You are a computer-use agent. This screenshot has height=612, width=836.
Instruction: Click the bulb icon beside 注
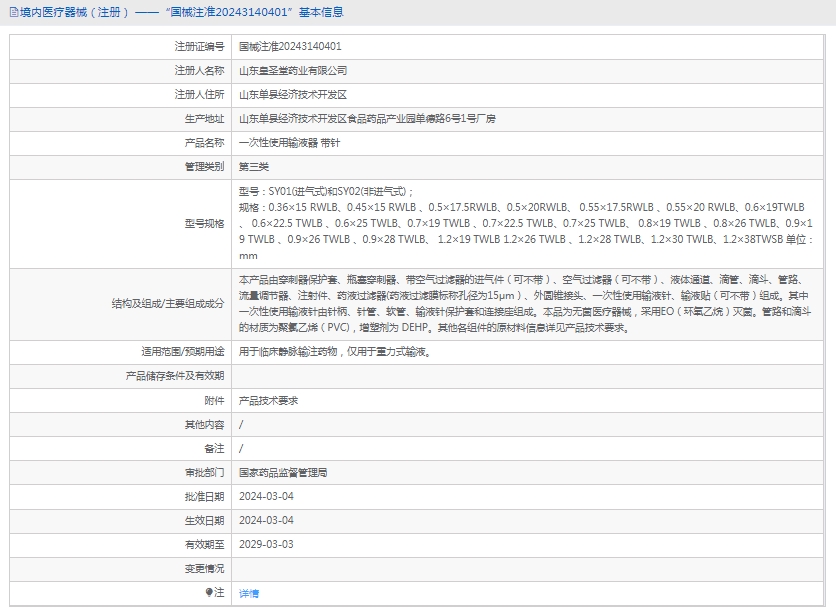click(x=210, y=593)
